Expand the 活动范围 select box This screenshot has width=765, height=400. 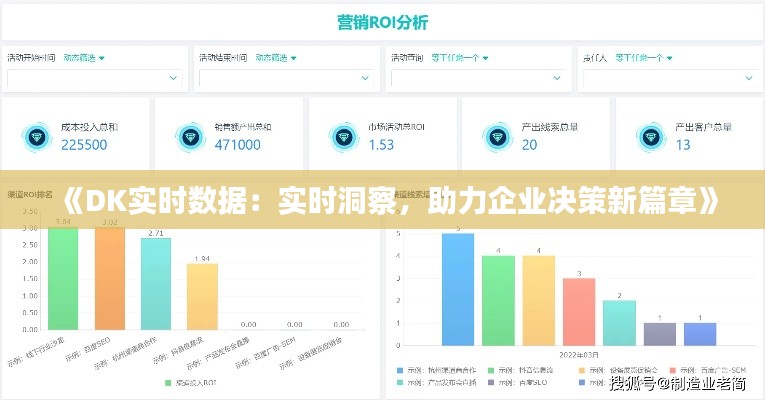coord(475,78)
